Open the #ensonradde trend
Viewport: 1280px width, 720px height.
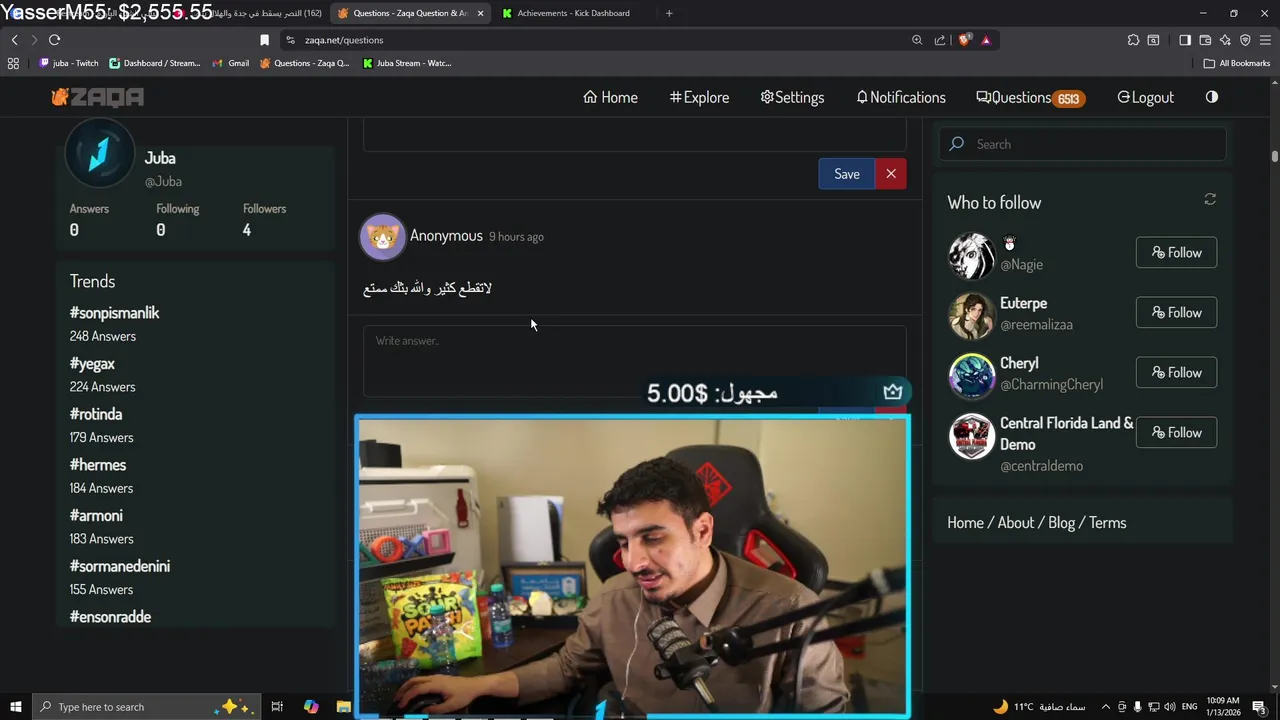point(110,617)
